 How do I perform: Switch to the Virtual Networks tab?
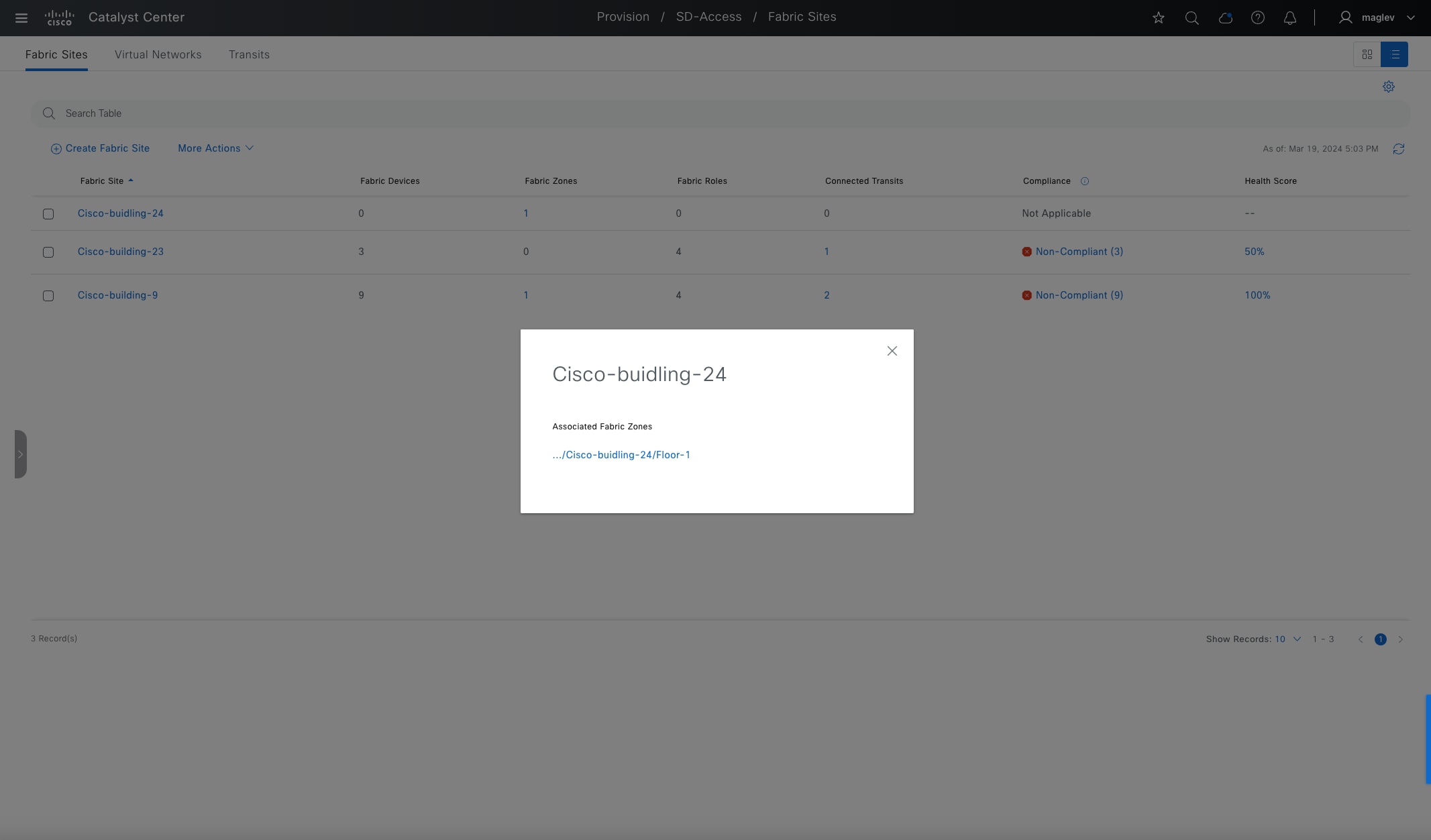coord(158,54)
